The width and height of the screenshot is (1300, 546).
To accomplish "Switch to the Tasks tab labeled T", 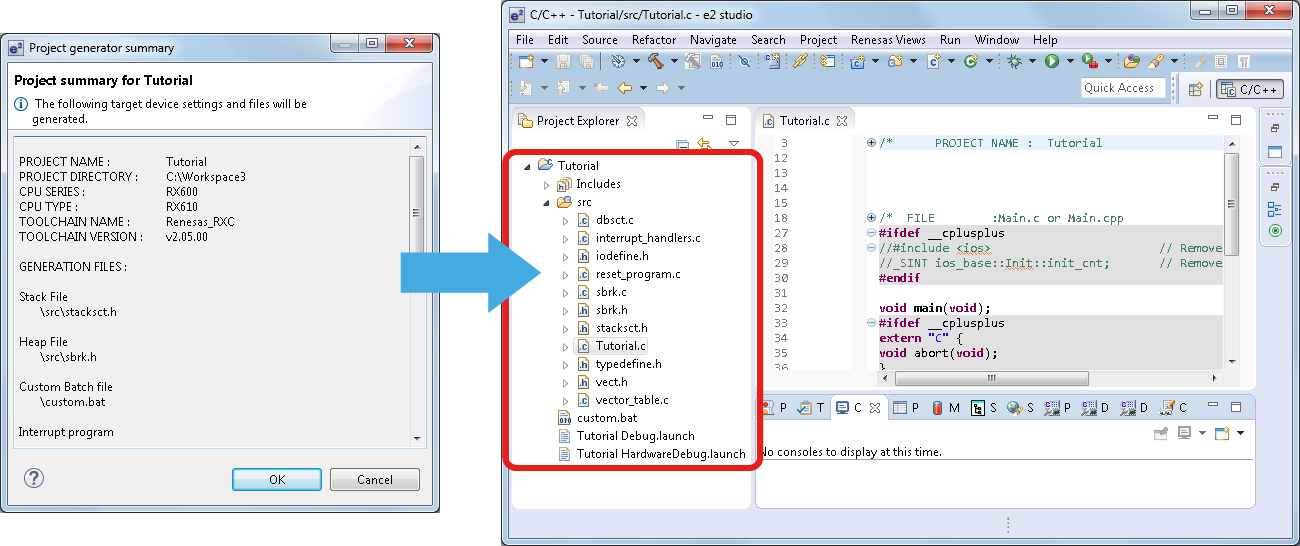I will click(x=811, y=408).
